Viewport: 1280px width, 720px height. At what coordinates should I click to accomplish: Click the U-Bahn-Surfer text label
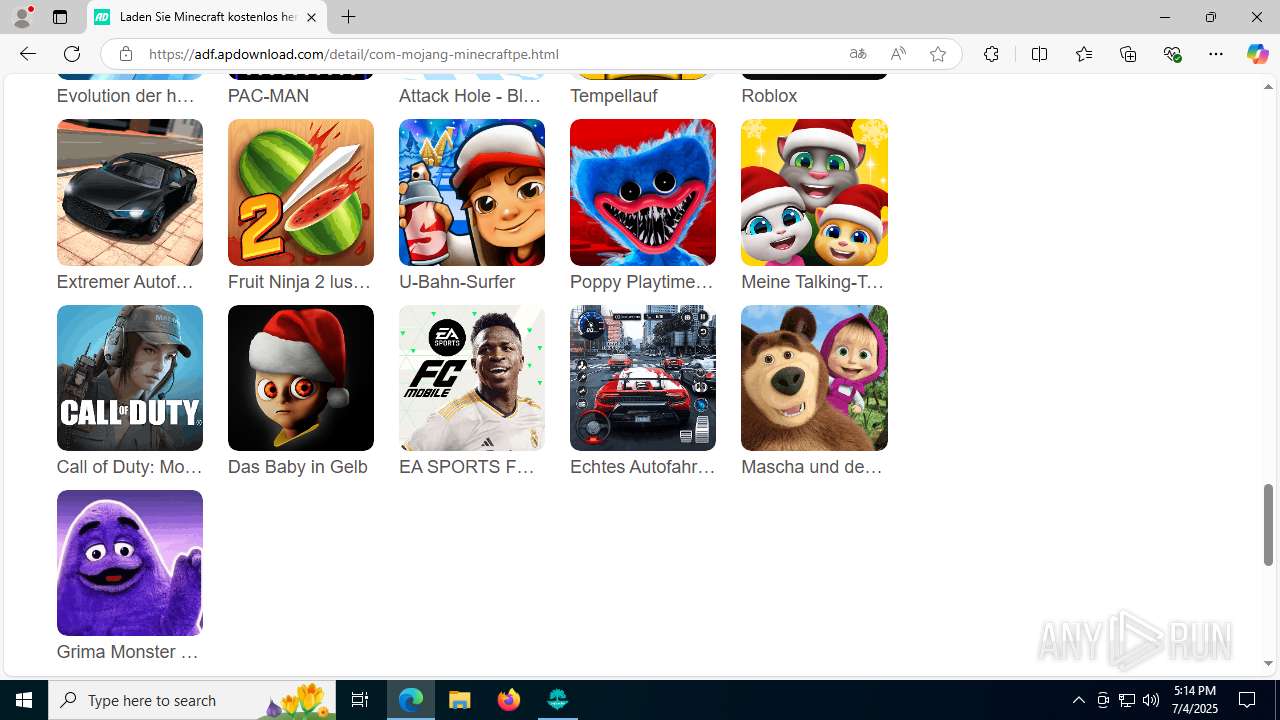457,282
